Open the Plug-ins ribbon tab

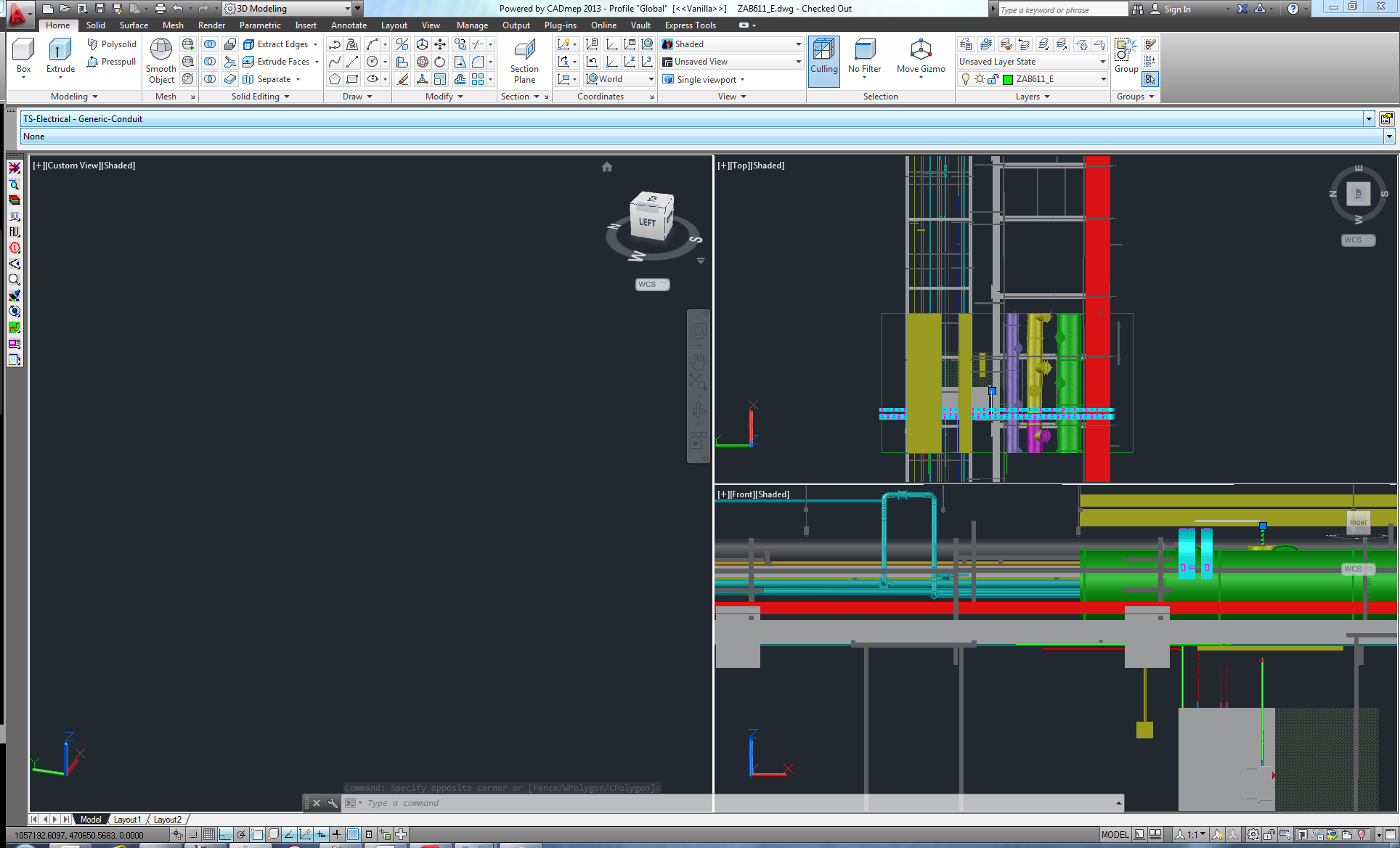pos(560,25)
